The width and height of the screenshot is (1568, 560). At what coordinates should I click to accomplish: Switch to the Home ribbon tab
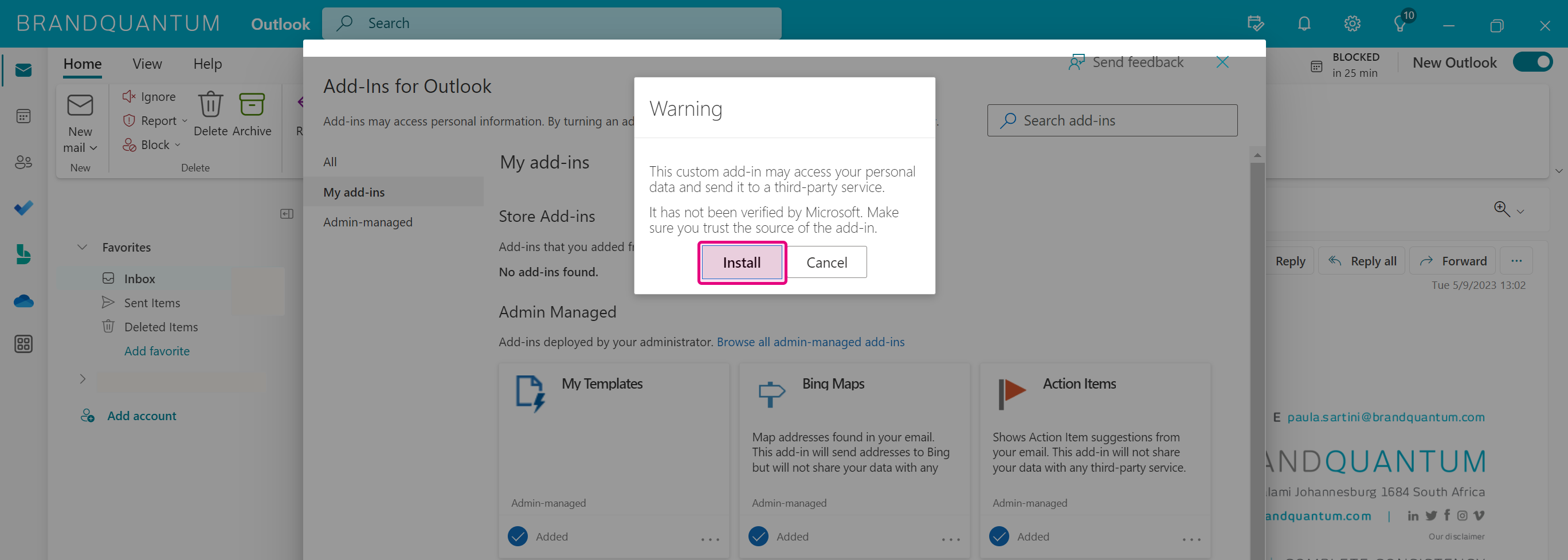tap(83, 64)
